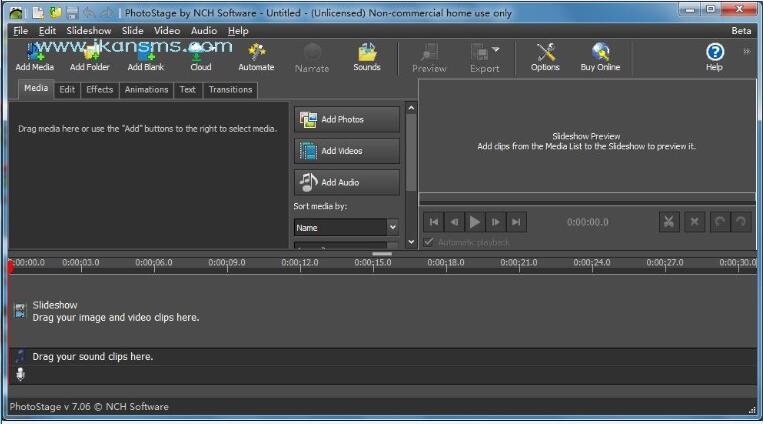Click the media panel scroll up arrow
This screenshot has width=763, height=424.
coord(411,108)
